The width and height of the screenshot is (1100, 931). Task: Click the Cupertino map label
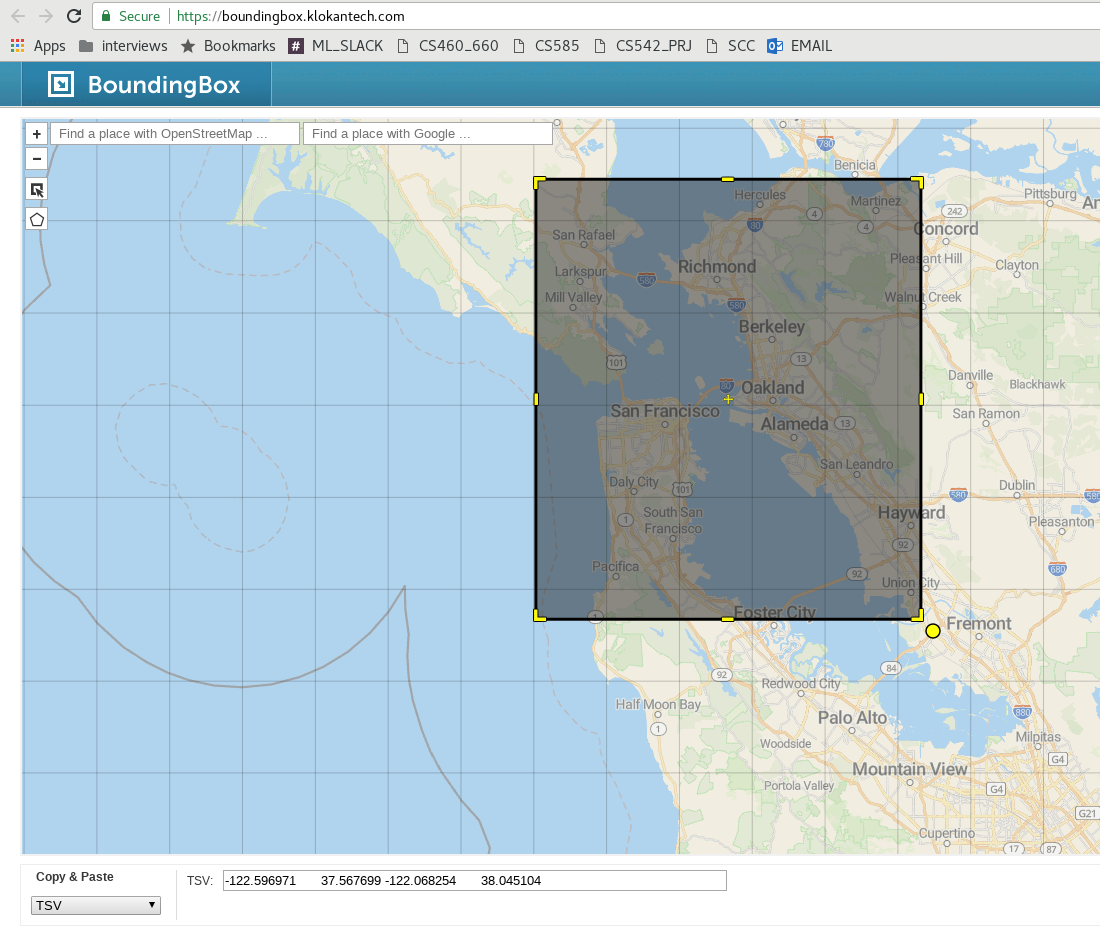point(946,833)
